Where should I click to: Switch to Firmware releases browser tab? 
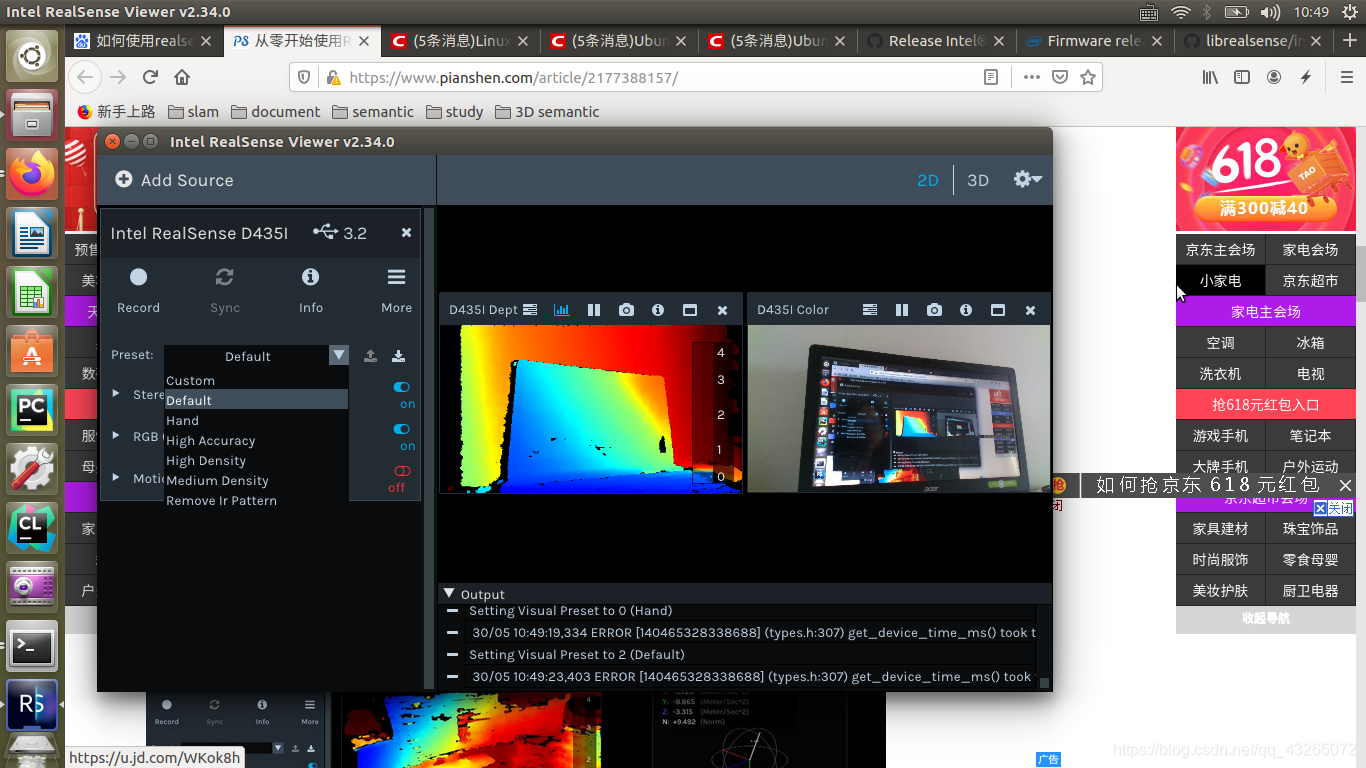tap(1095, 41)
